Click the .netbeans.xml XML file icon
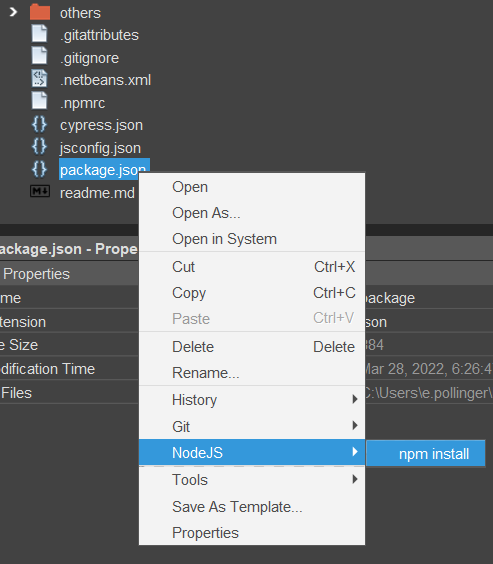 (x=39, y=78)
